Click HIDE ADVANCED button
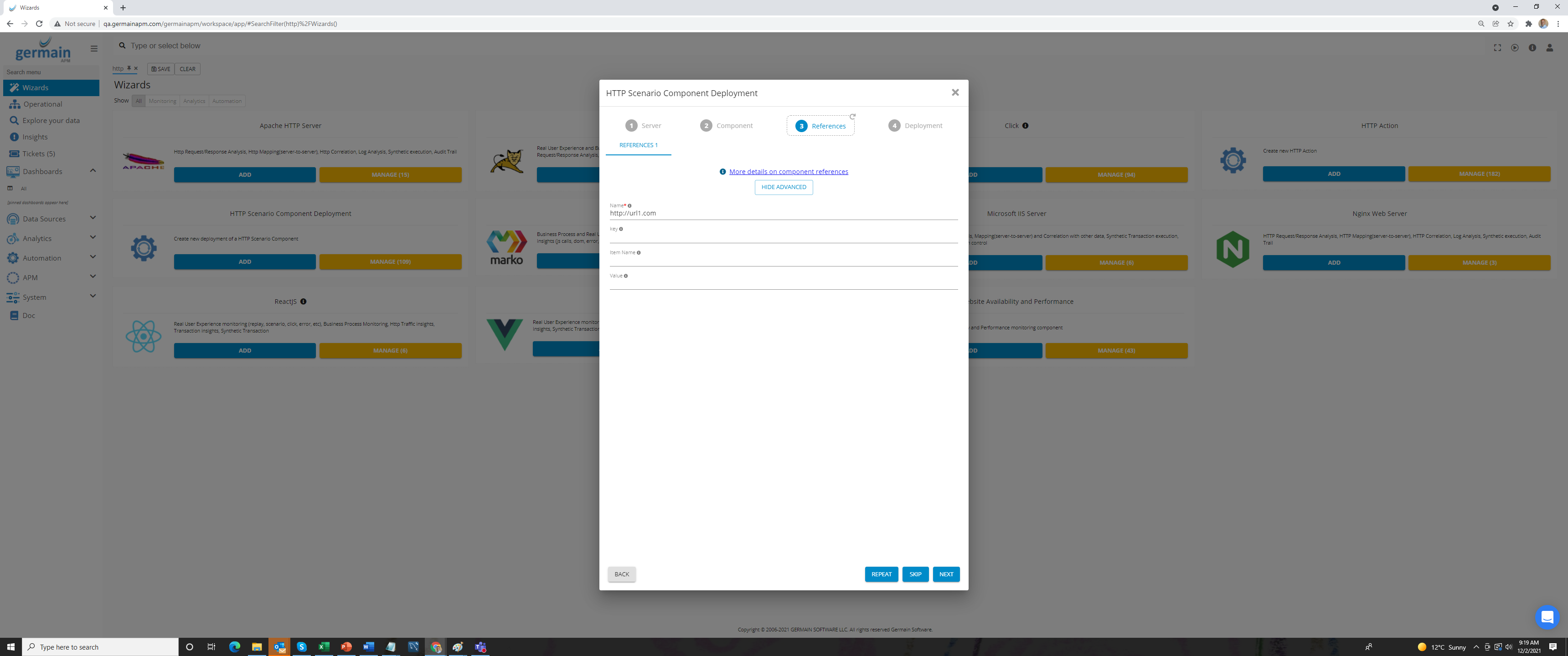 [x=784, y=187]
